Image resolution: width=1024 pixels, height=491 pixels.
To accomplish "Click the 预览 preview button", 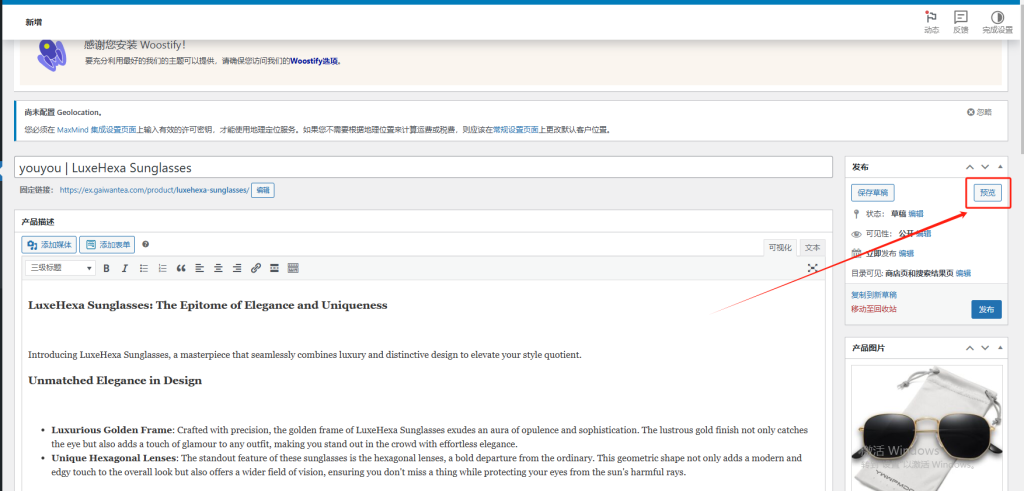I will coord(987,192).
